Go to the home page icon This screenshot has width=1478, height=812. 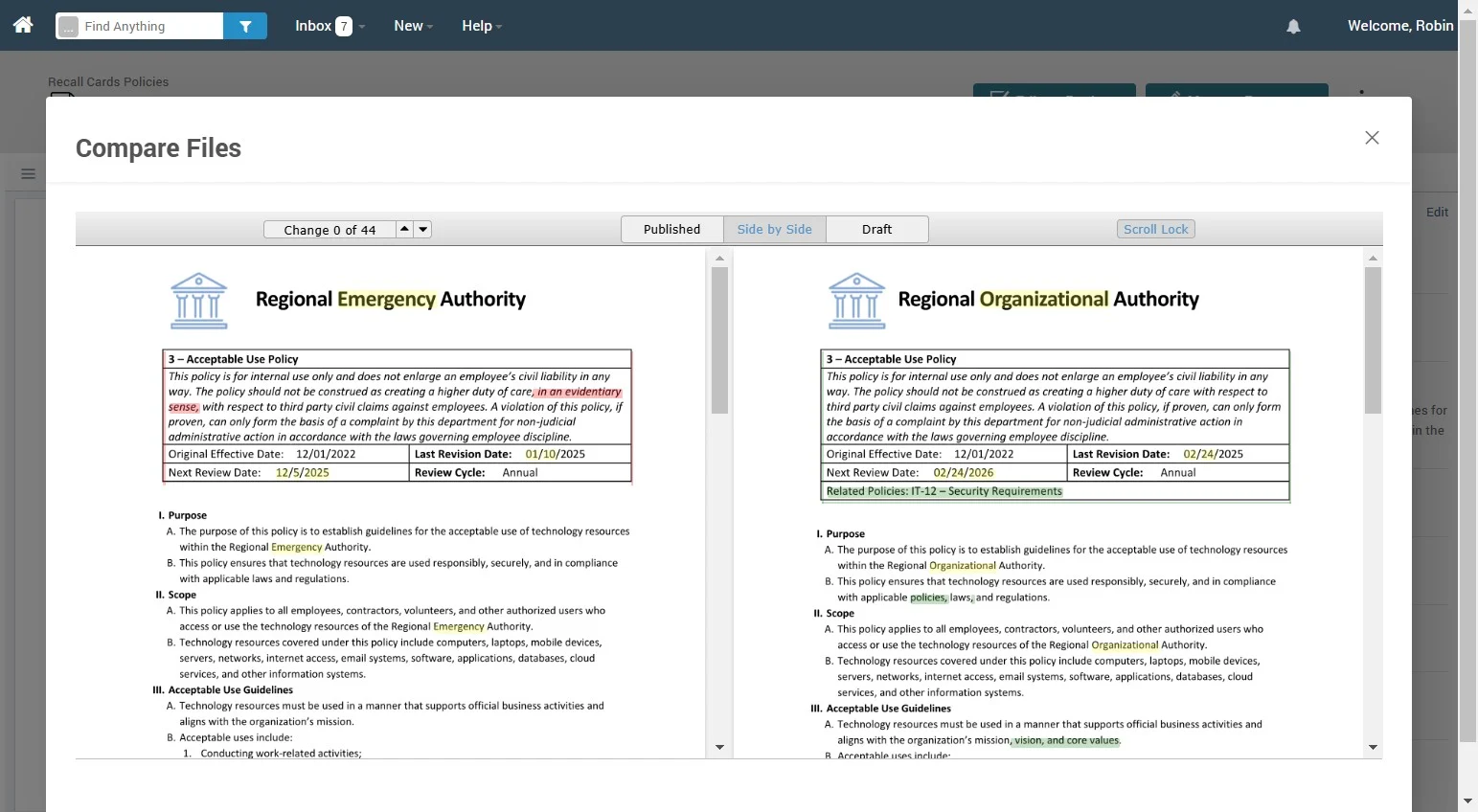(23, 25)
